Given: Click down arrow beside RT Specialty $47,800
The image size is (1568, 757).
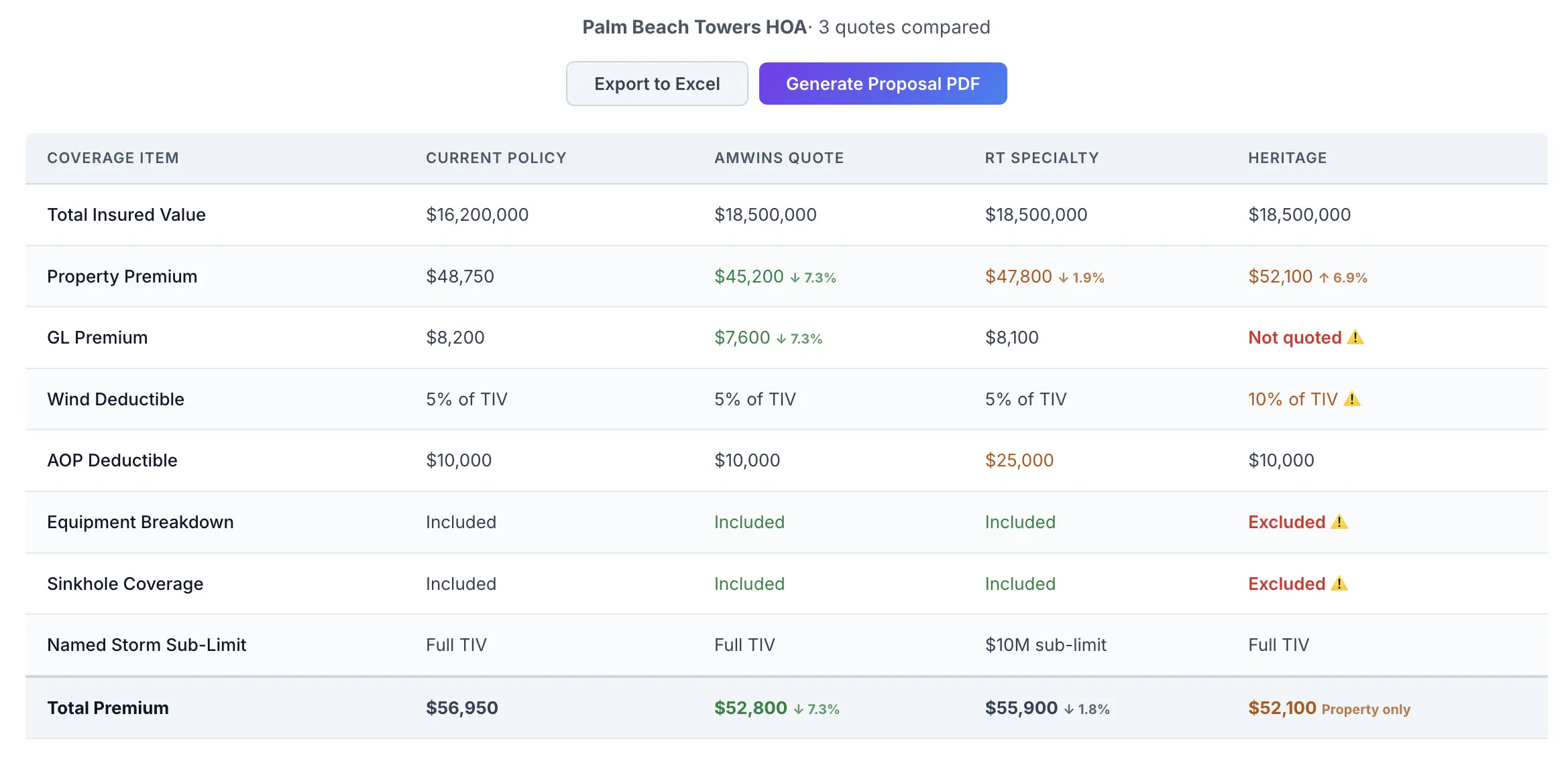Looking at the screenshot, I should (x=1063, y=278).
